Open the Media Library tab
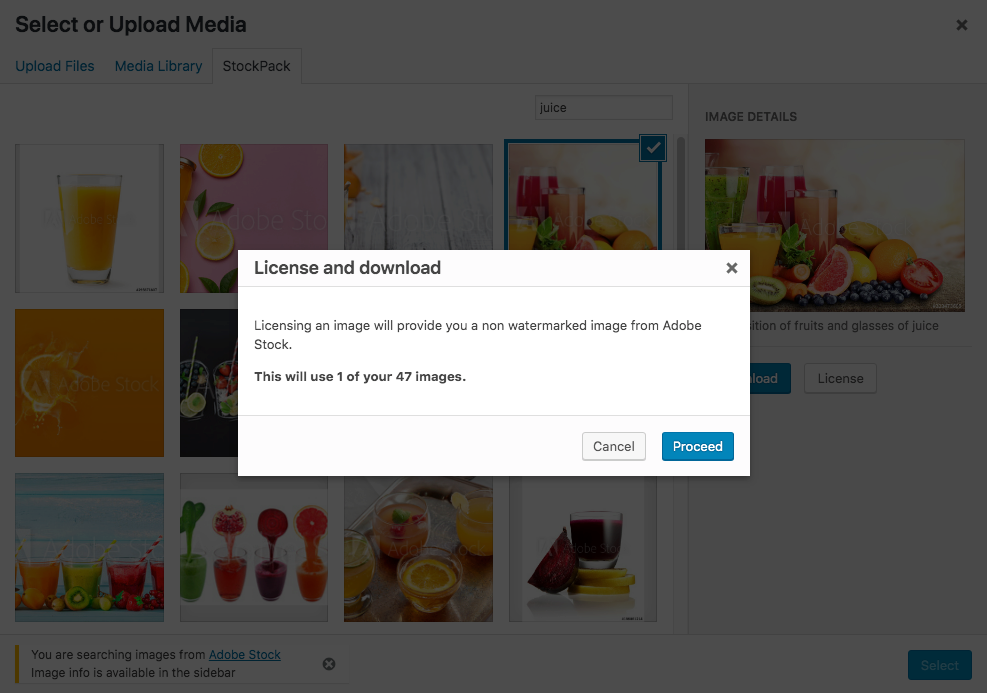 [x=158, y=66]
